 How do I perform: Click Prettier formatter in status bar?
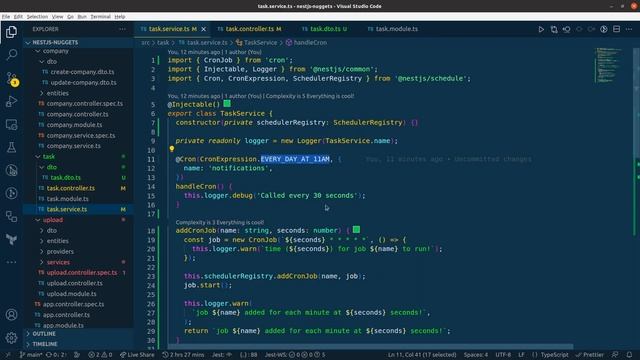click(x=589, y=355)
